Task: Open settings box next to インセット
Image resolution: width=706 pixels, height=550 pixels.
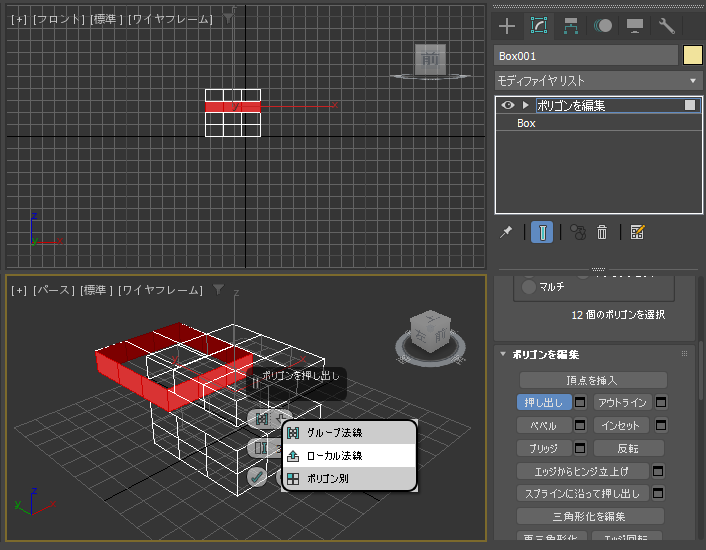Action: click(661, 425)
